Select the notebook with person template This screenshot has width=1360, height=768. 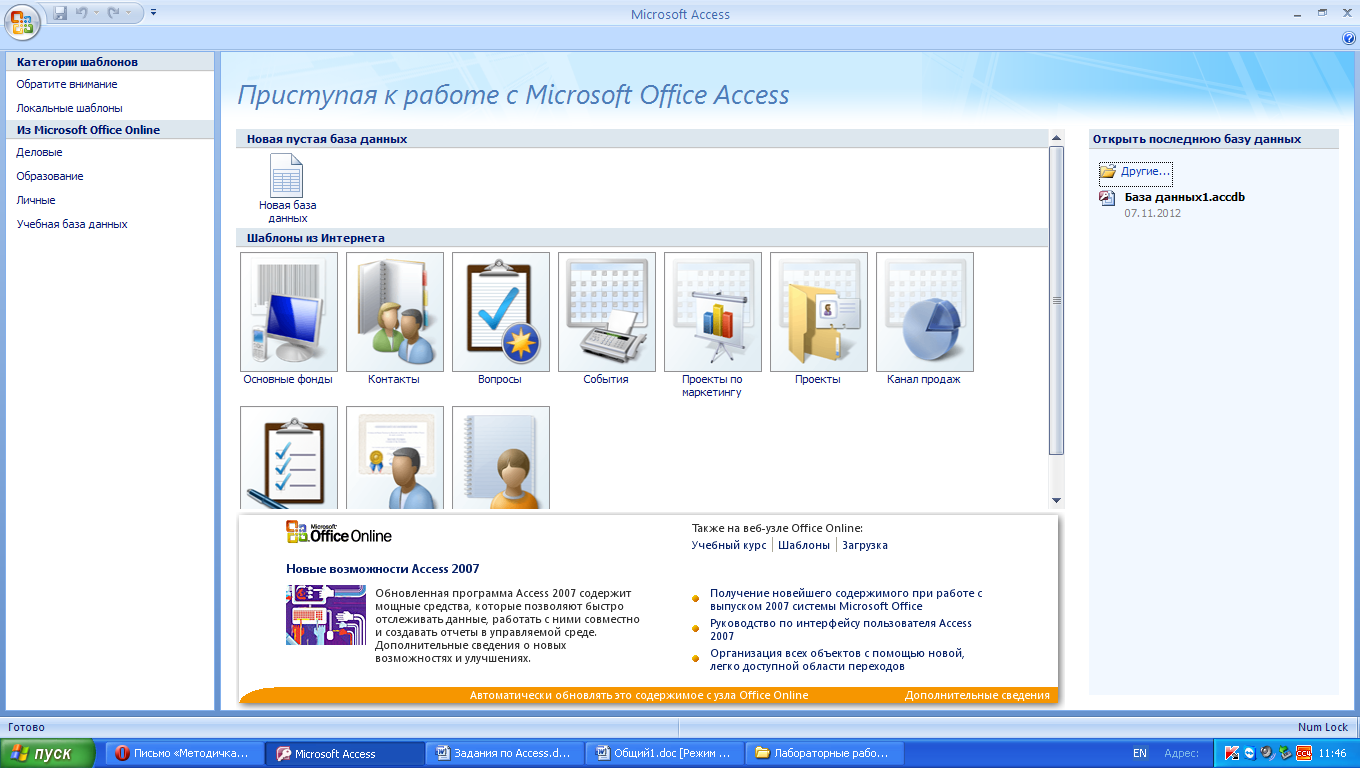(501, 458)
